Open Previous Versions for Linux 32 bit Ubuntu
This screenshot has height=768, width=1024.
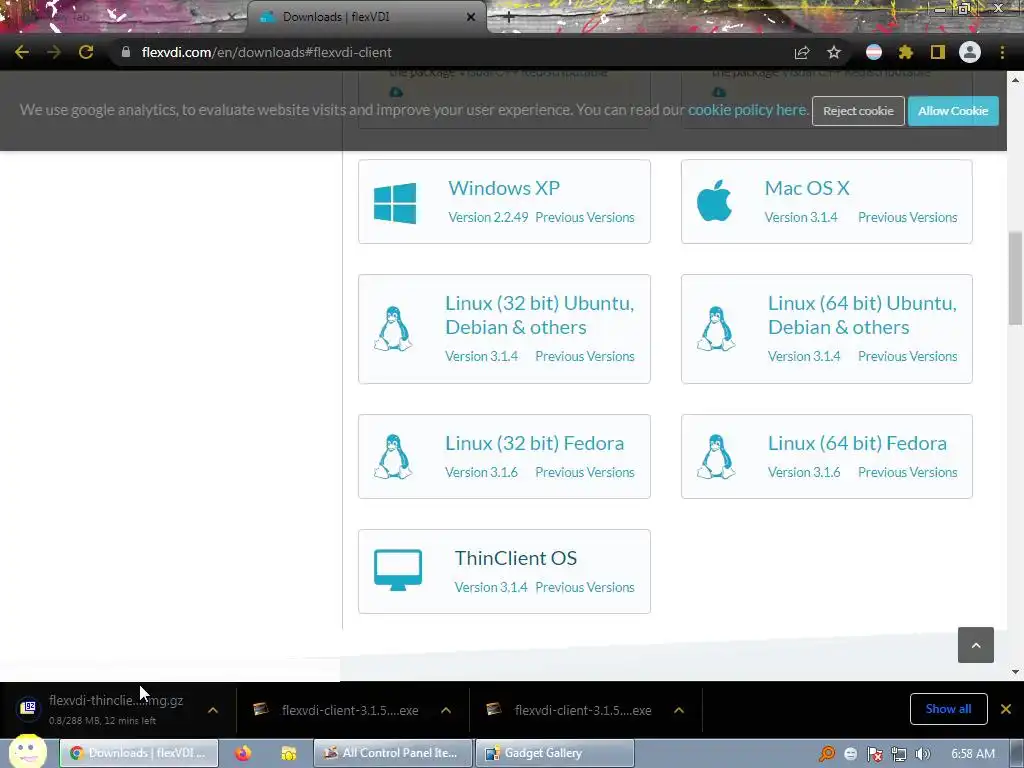584,357
